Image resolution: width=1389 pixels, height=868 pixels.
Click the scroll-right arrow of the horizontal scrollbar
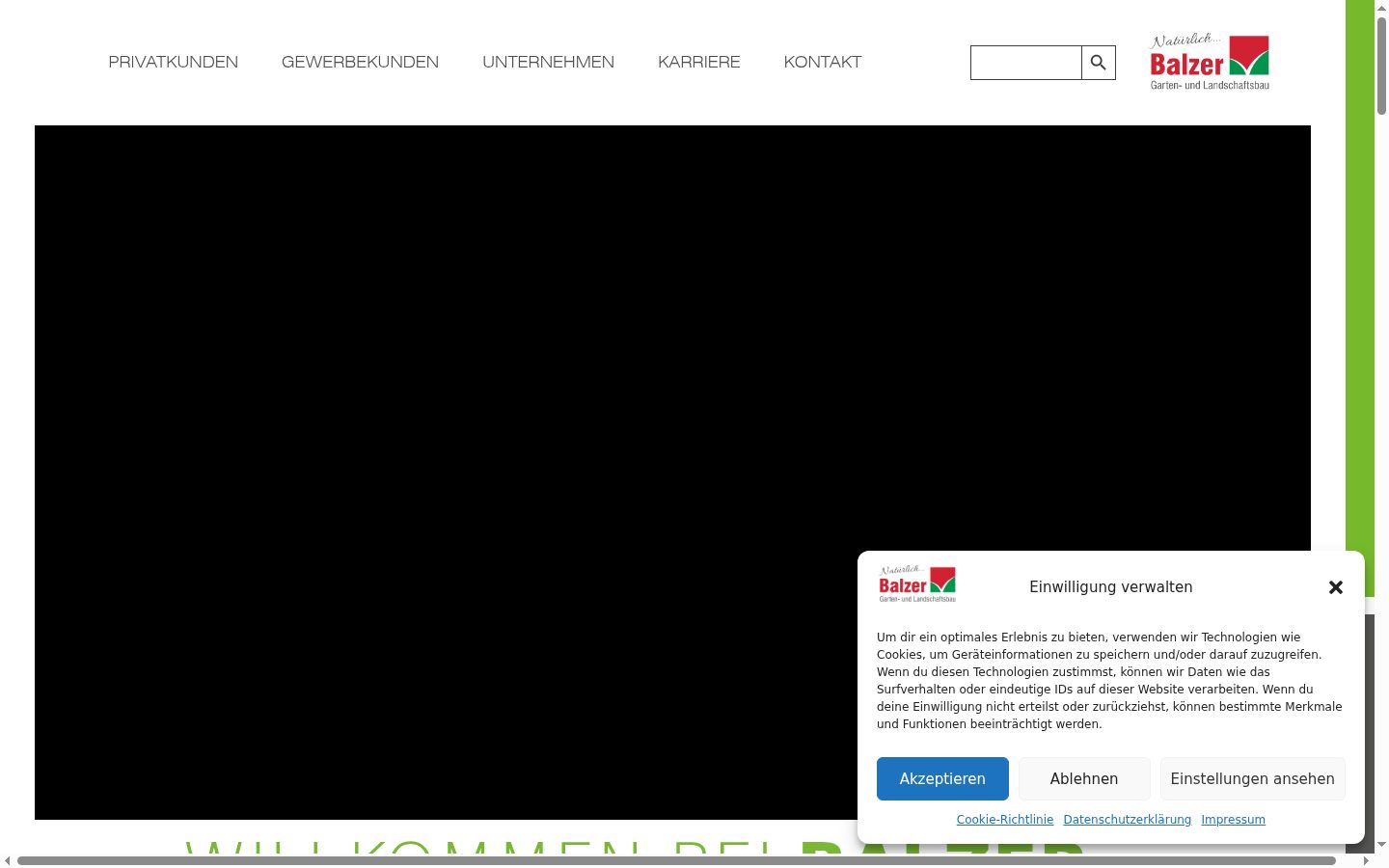pyautogui.click(x=1366, y=860)
